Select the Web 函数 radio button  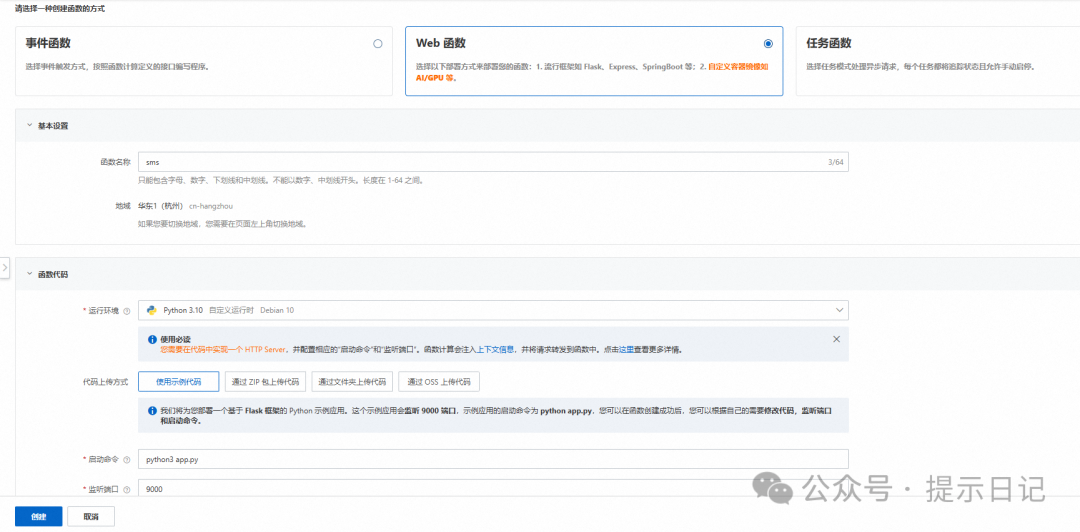pyautogui.click(x=767, y=44)
